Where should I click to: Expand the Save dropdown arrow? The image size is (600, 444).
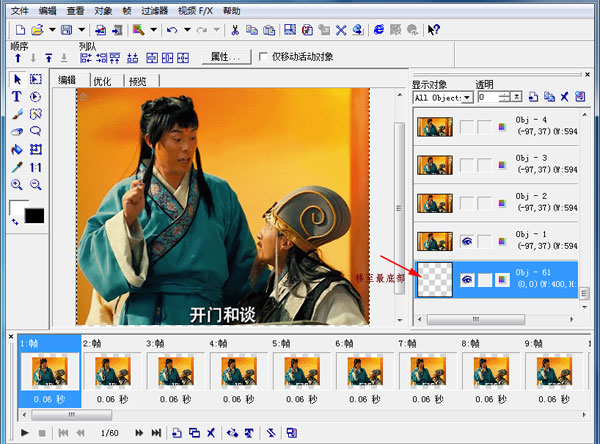(x=82, y=29)
